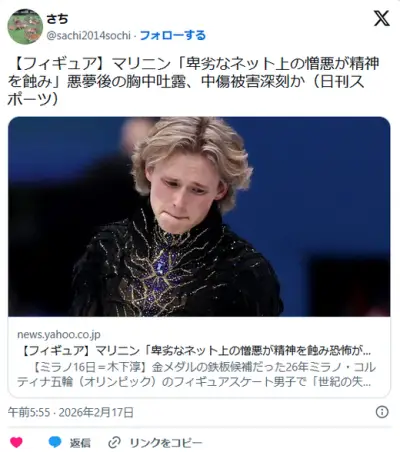Click the display name さち
The width and height of the screenshot is (400, 452).
point(57,19)
